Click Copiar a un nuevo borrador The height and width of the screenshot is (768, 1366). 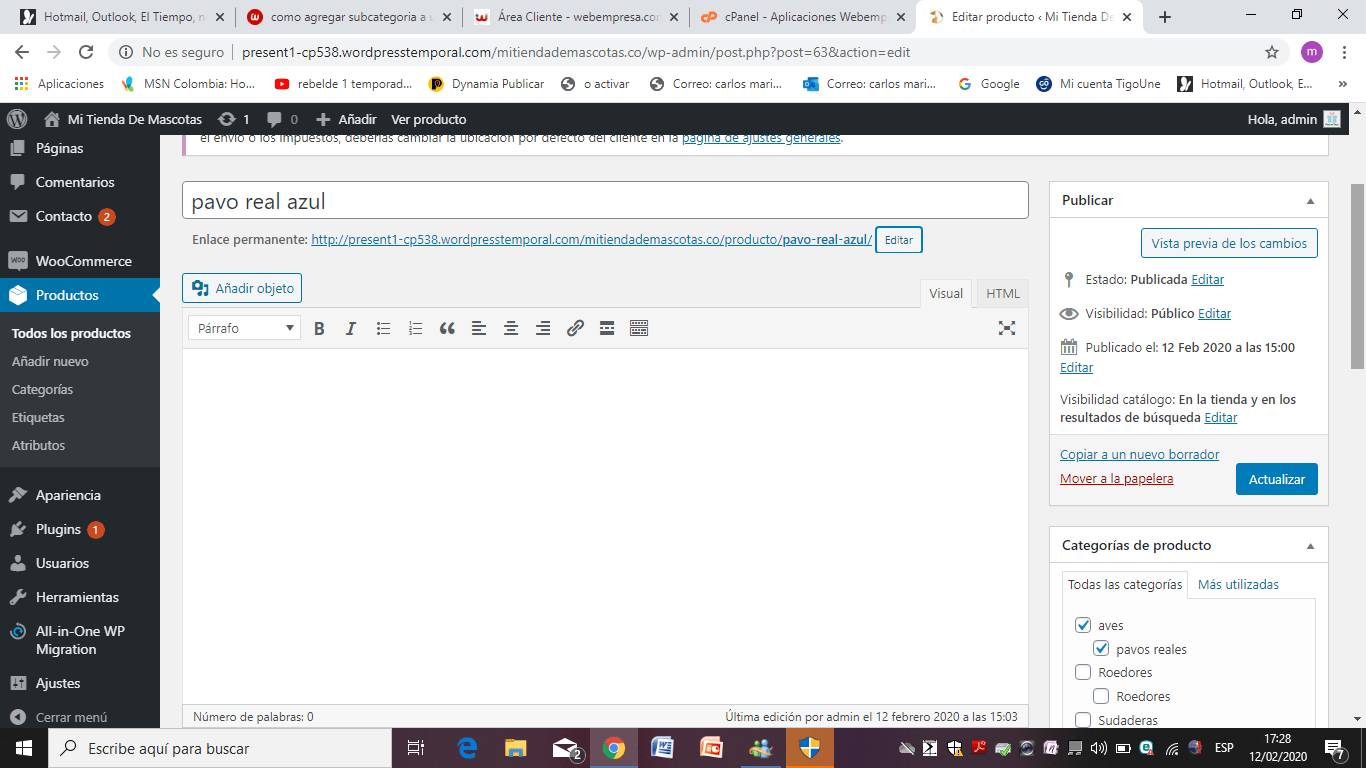coord(1139,454)
